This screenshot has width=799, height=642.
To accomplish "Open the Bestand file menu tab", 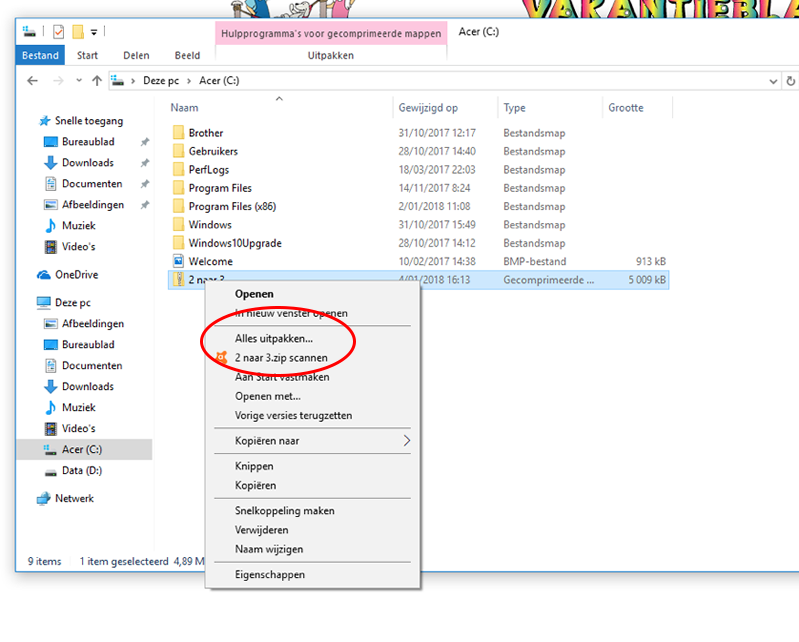I will pyautogui.click(x=41, y=56).
